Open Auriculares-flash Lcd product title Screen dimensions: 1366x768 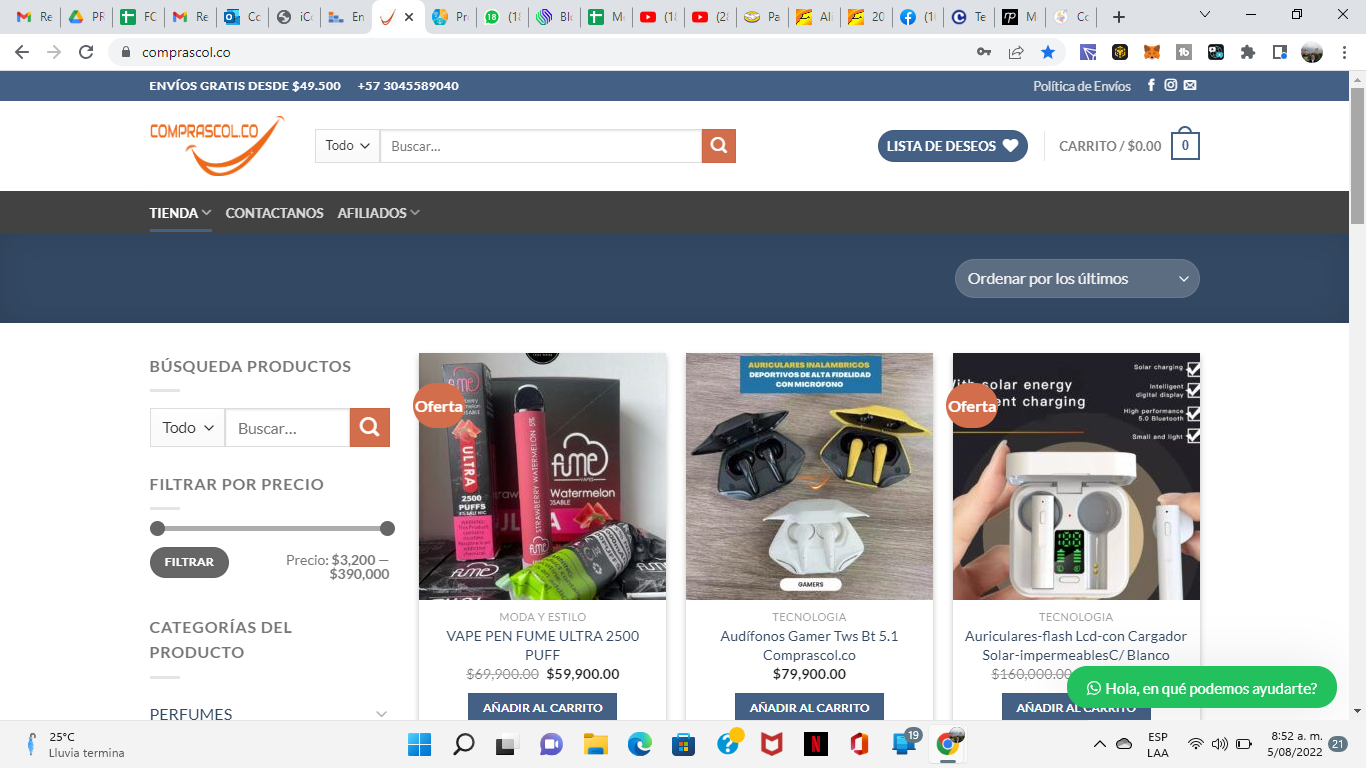1076,645
